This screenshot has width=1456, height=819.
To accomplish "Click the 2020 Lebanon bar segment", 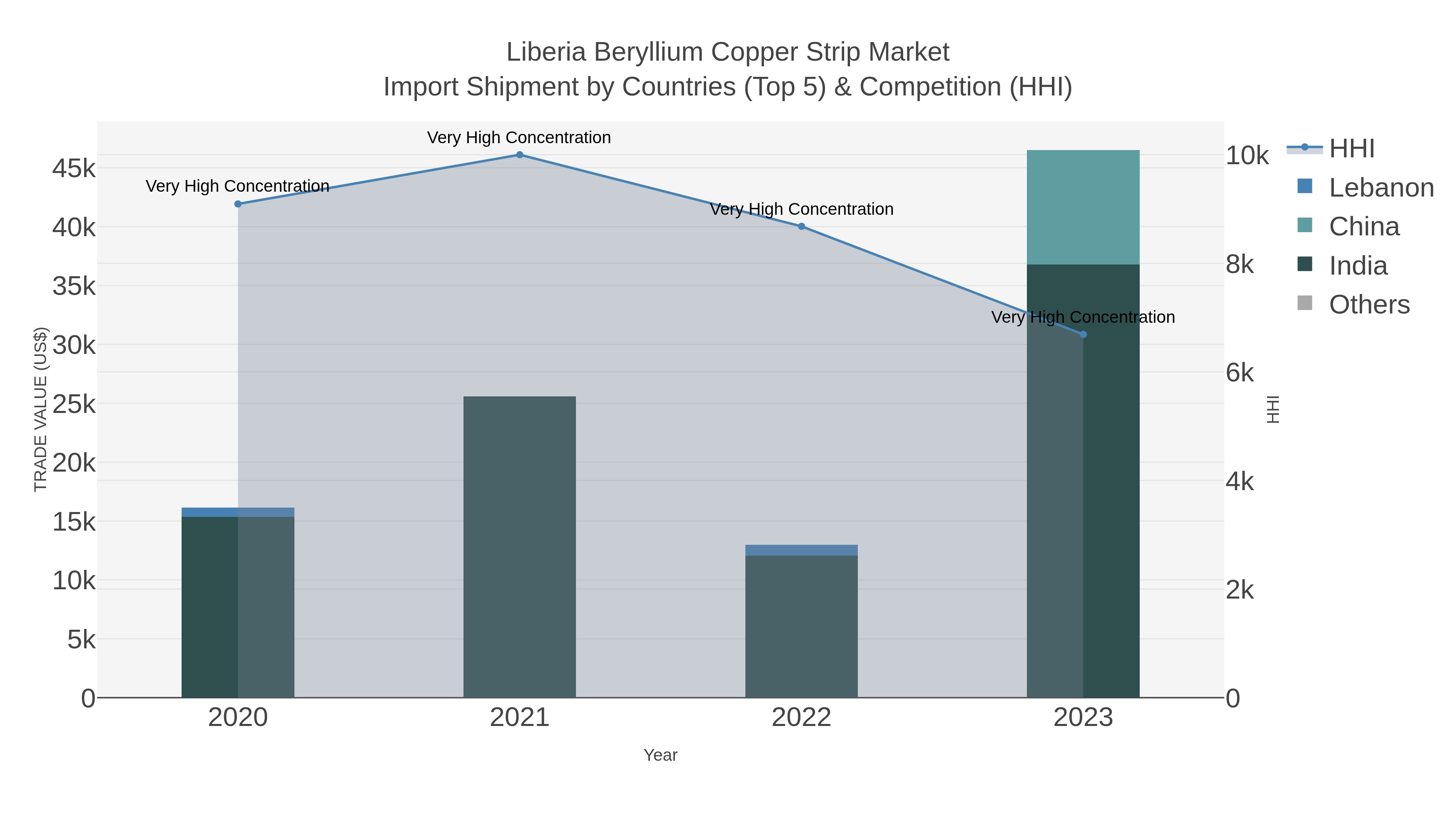I will (238, 512).
